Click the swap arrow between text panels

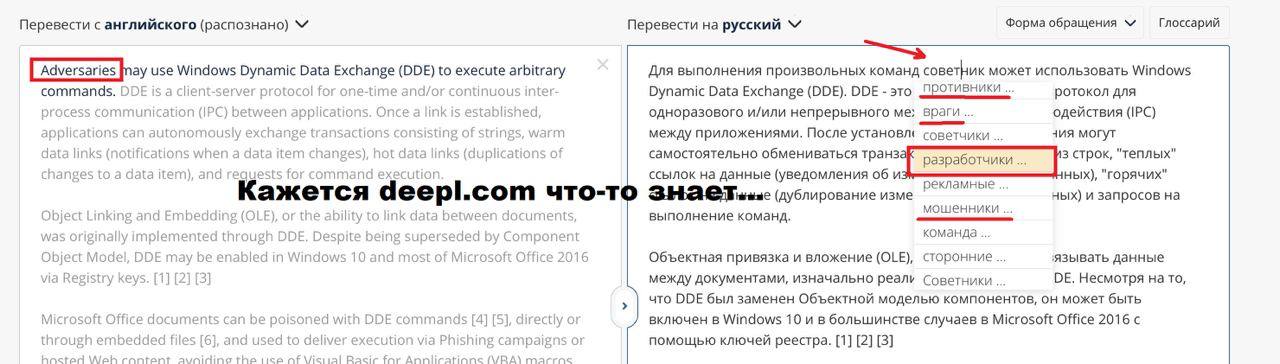pyautogui.click(x=624, y=305)
